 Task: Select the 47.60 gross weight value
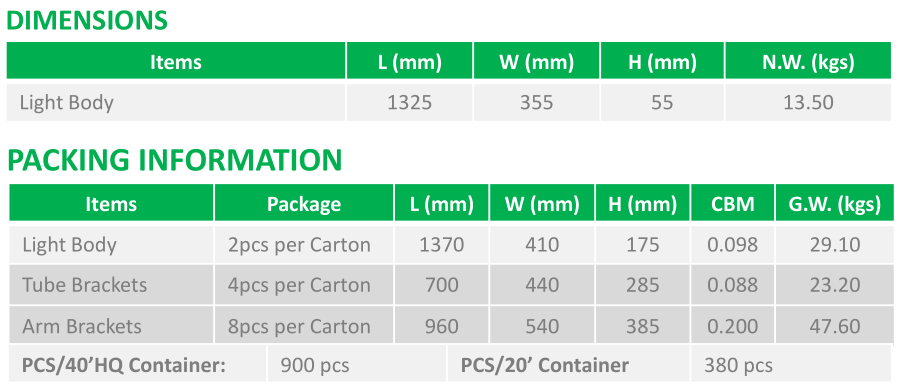[x=835, y=326]
